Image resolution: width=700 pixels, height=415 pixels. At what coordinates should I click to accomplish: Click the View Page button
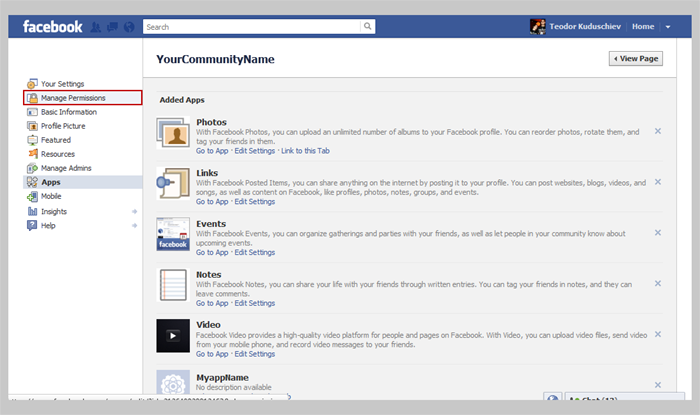pos(636,58)
